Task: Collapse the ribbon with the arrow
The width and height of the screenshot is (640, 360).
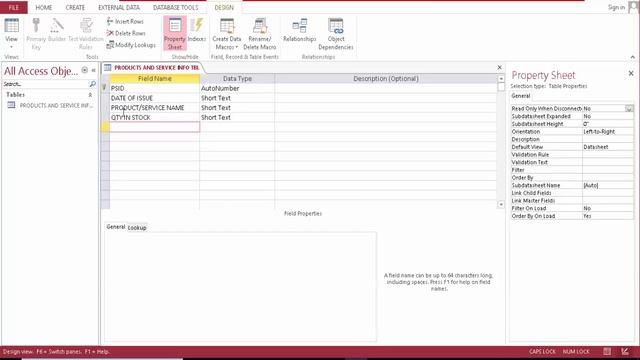Action: tap(632, 57)
